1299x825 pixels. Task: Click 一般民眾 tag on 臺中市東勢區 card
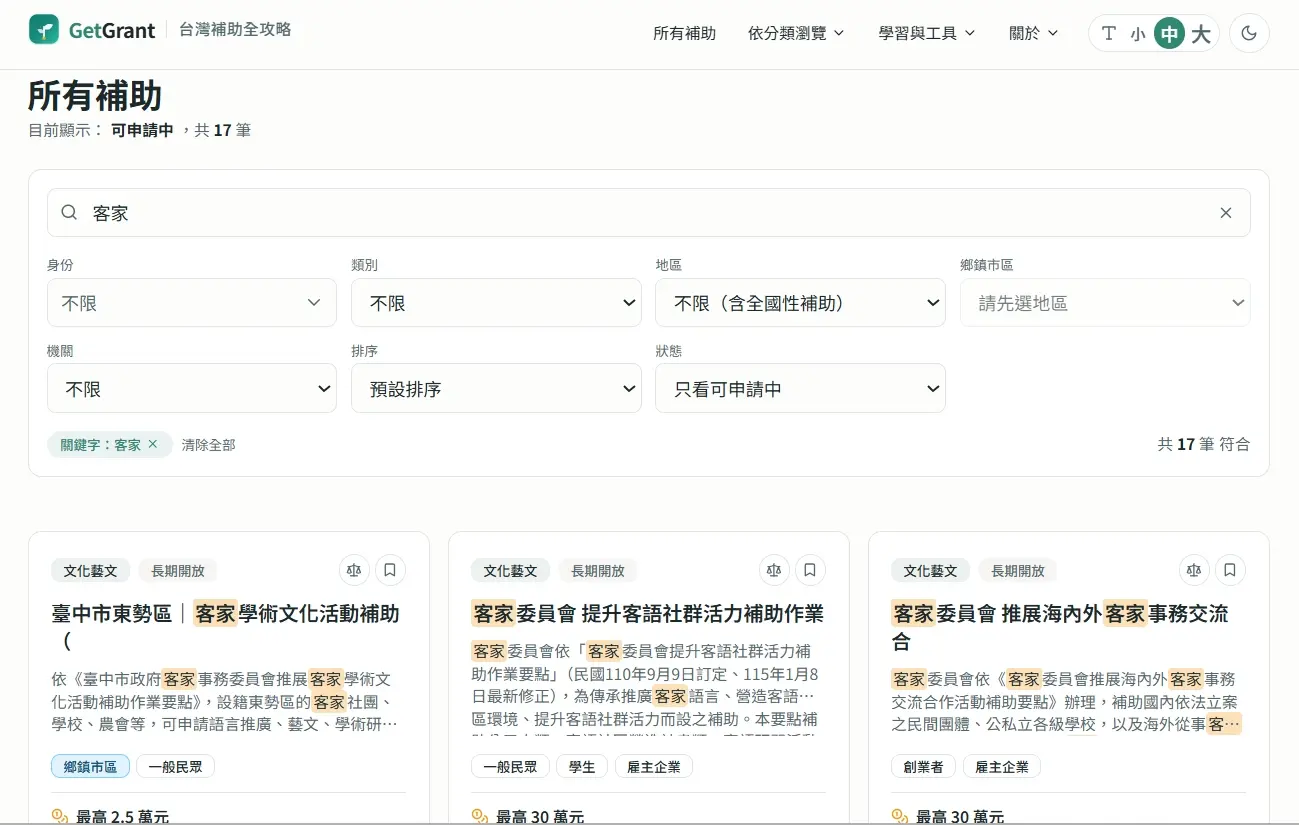click(175, 767)
